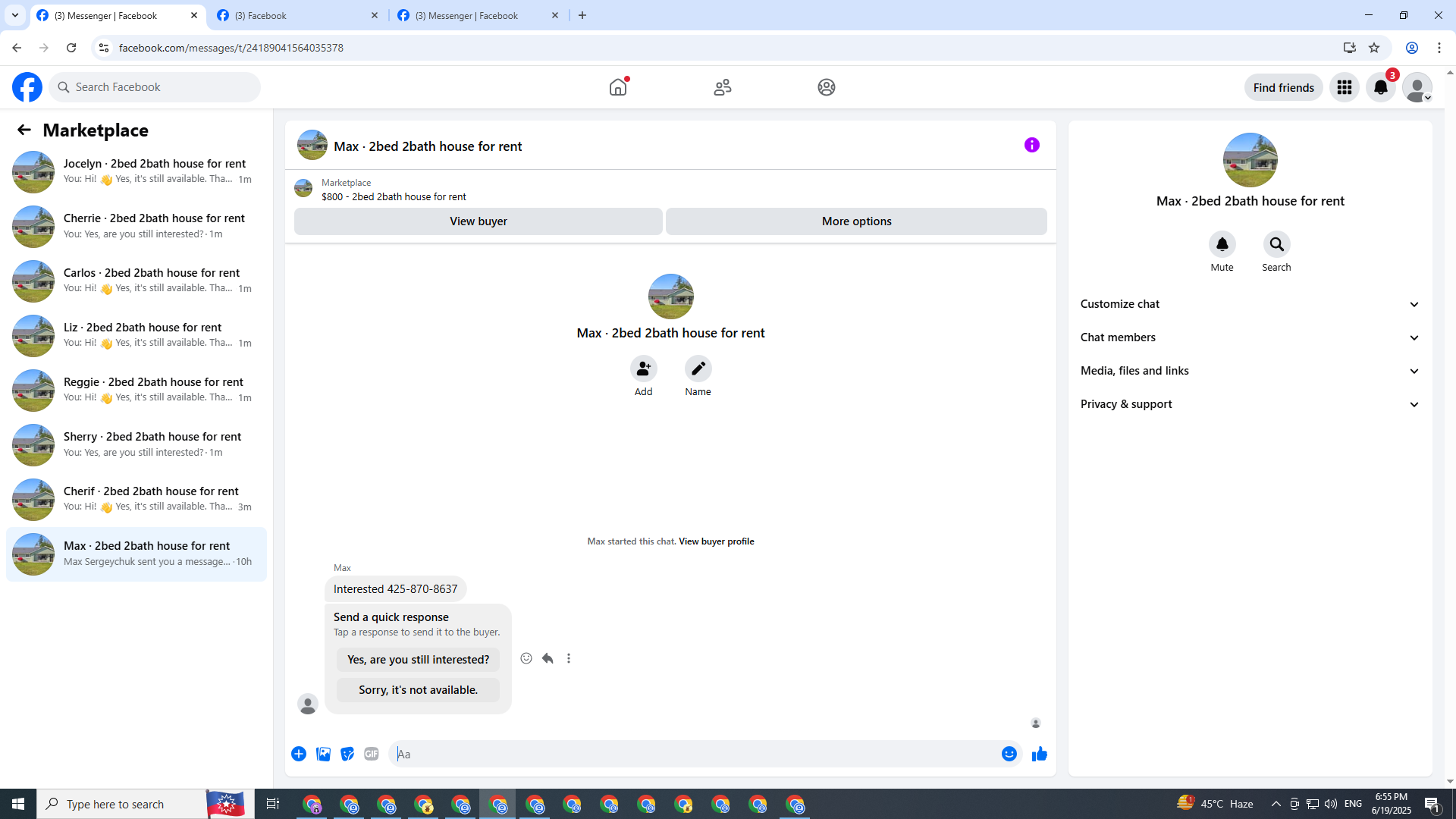Focus the Search Facebook field

(x=155, y=87)
